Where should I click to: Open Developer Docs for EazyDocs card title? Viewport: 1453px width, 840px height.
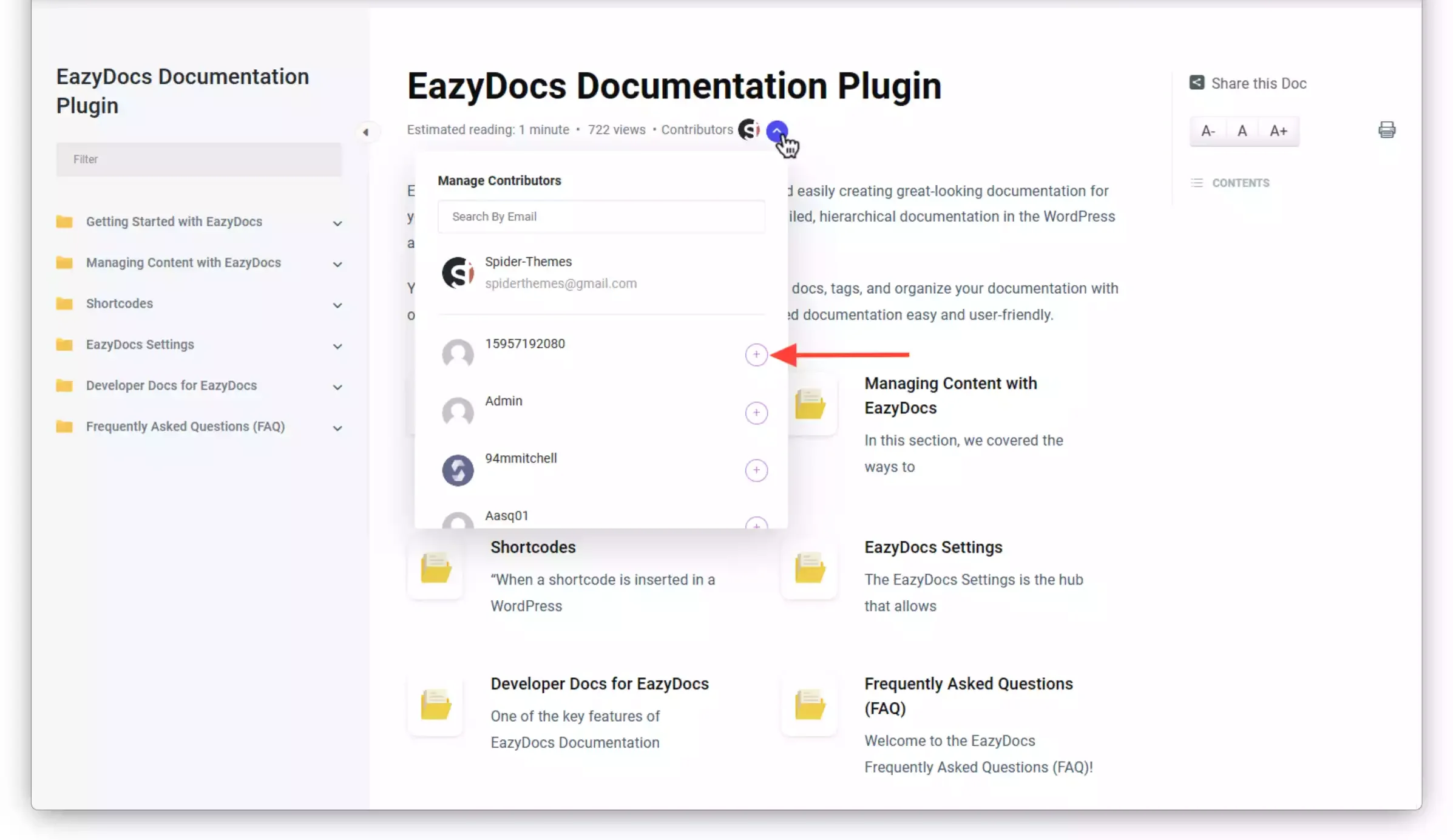(600, 683)
